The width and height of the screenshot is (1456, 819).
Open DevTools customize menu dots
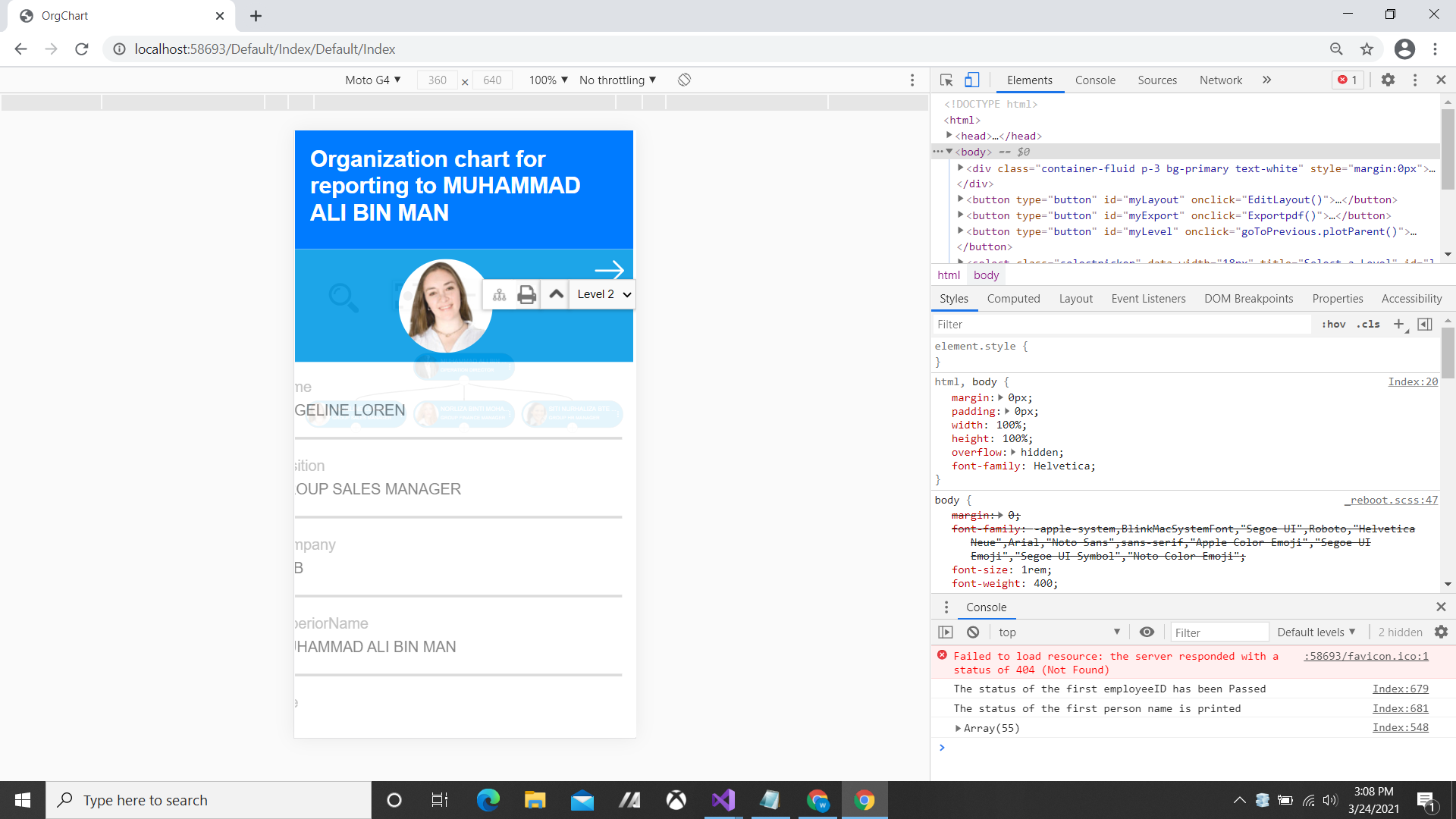click(1415, 80)
